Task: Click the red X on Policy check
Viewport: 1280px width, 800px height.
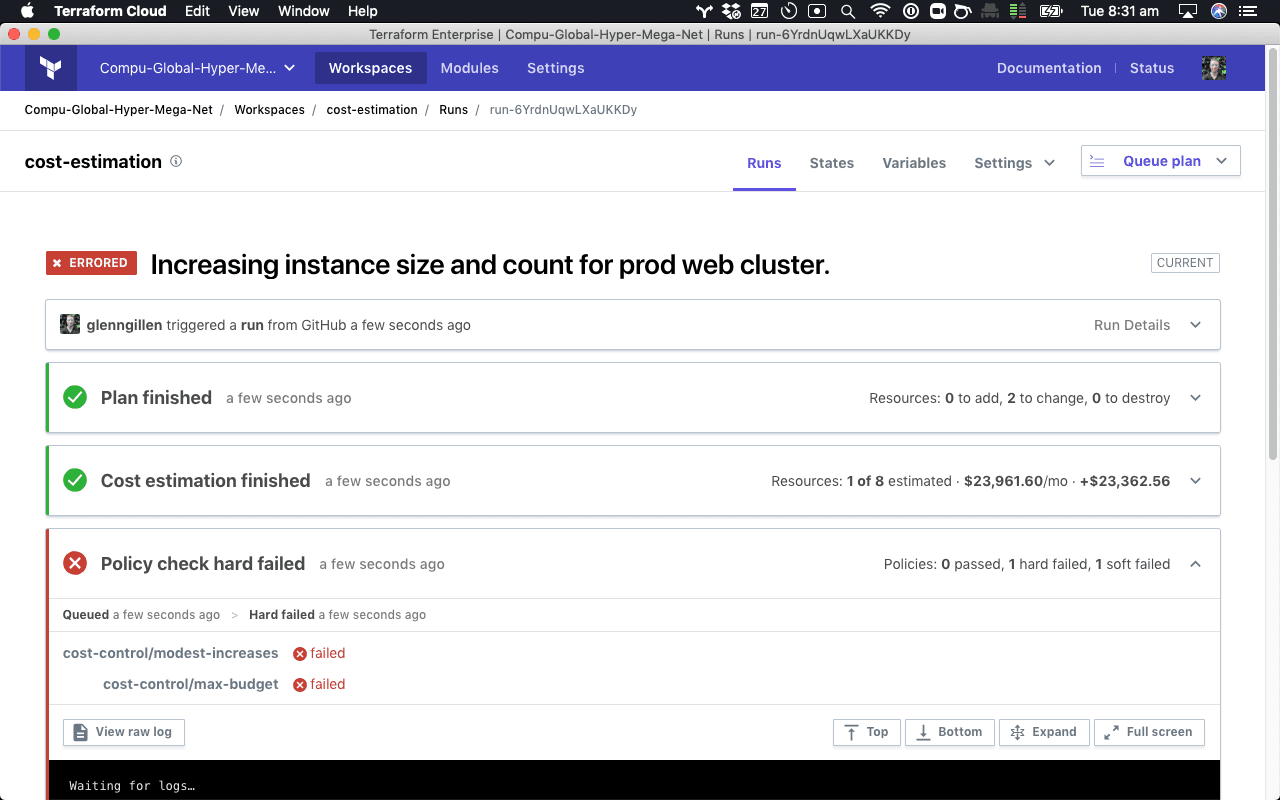Action: coord(75,563)
